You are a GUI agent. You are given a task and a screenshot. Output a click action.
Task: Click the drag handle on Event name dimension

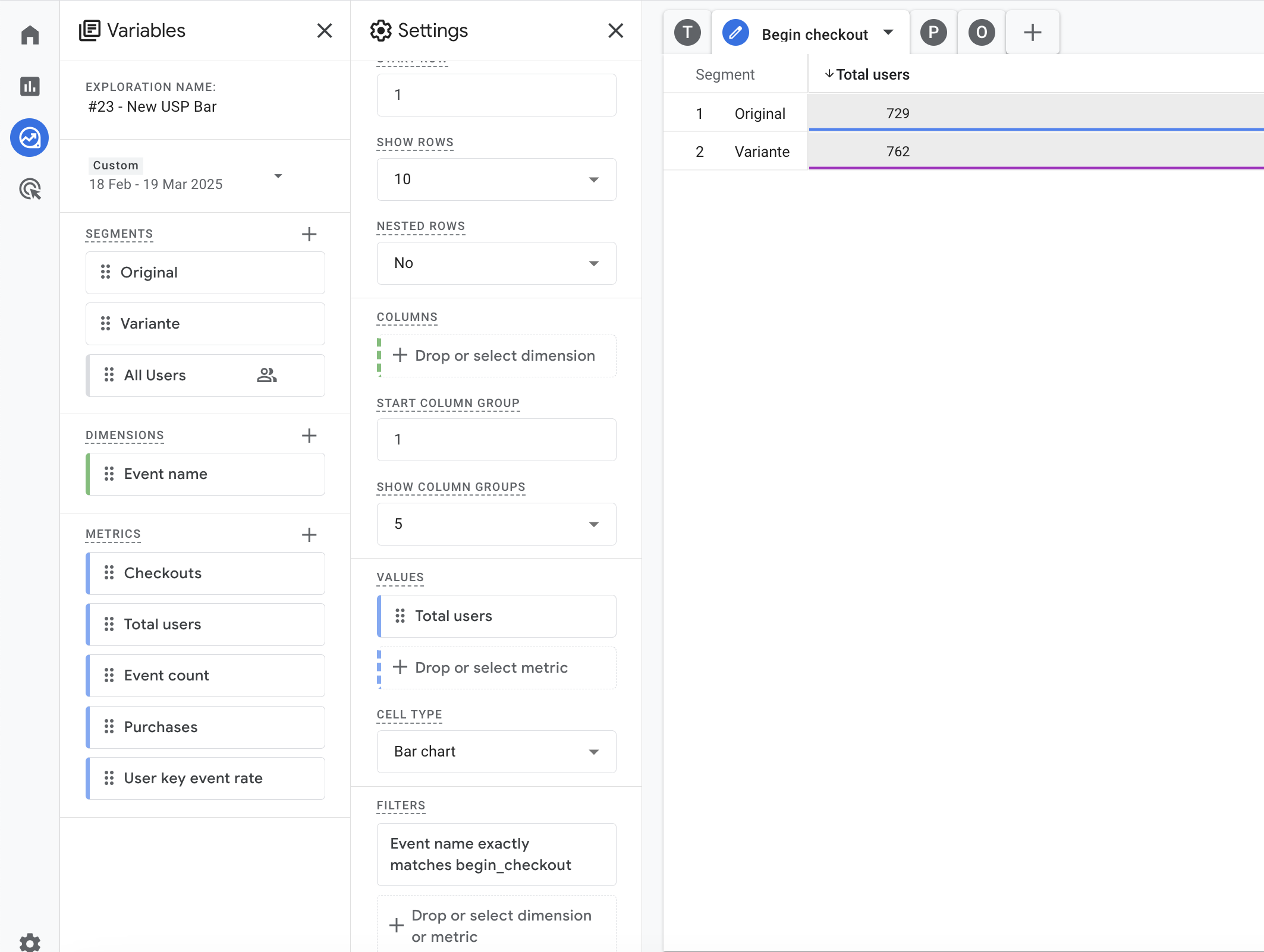click(109, 474)
